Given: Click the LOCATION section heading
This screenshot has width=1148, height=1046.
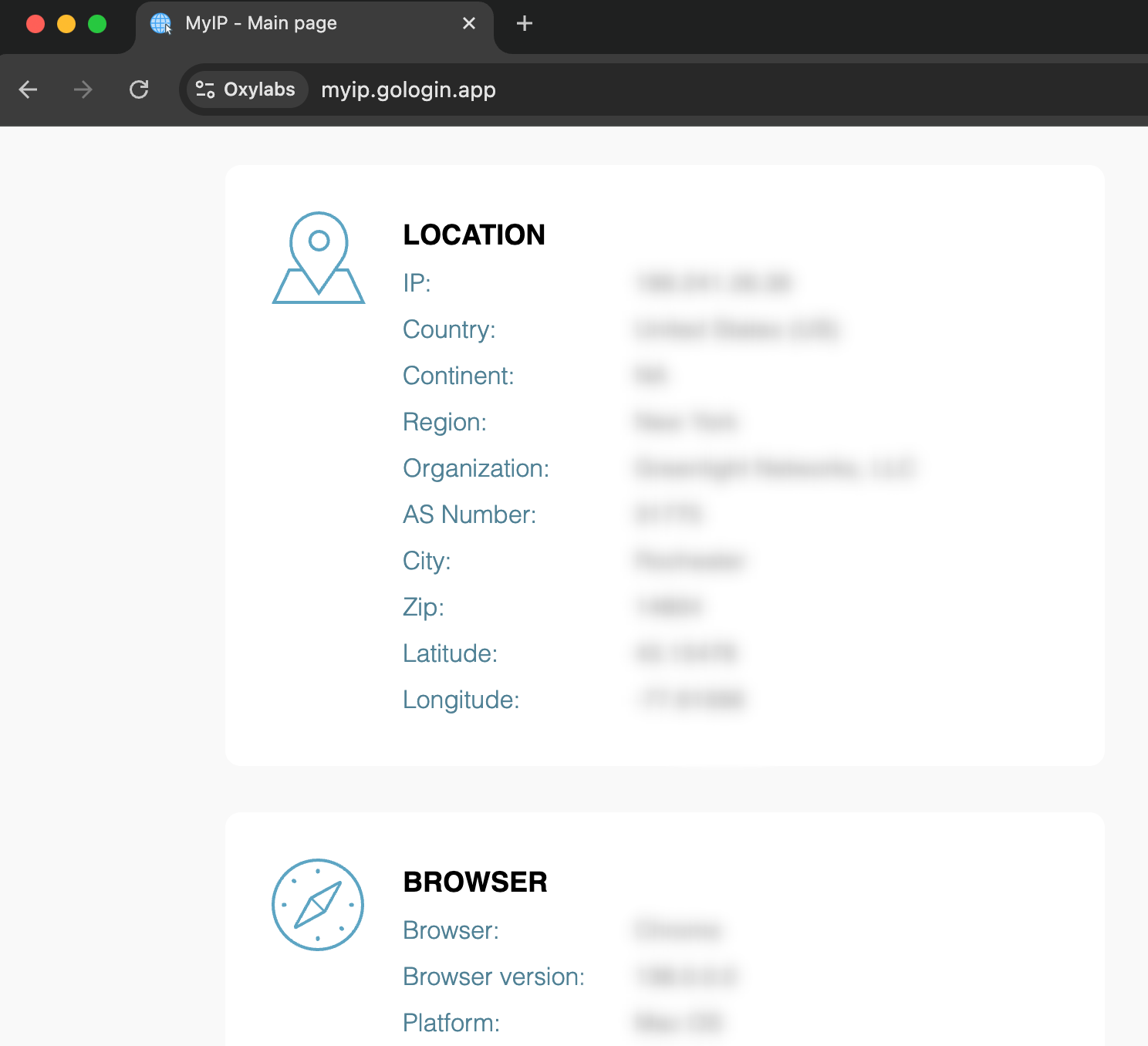Looking at the screenshot, I should point(474,235).
